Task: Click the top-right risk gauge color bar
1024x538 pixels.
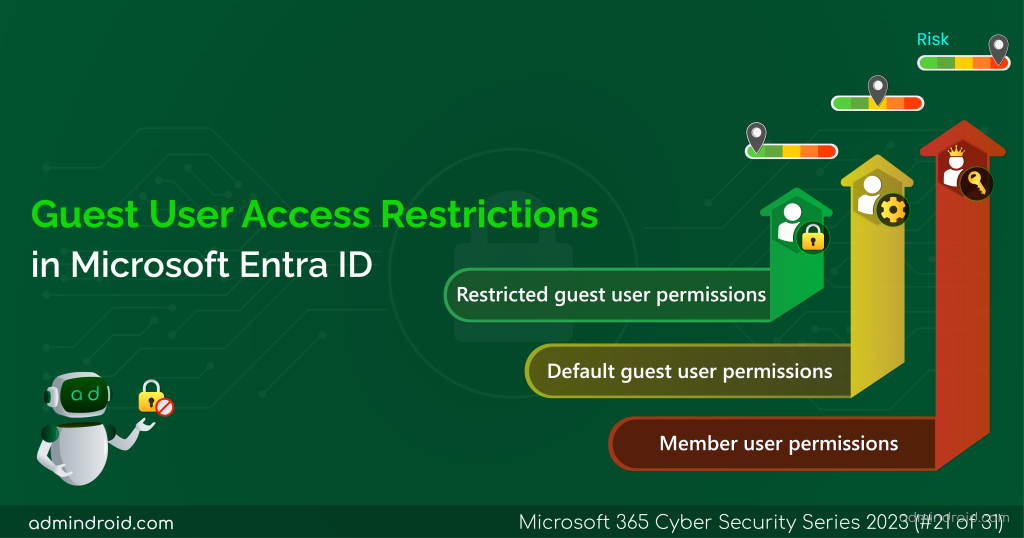Action: 964,63
